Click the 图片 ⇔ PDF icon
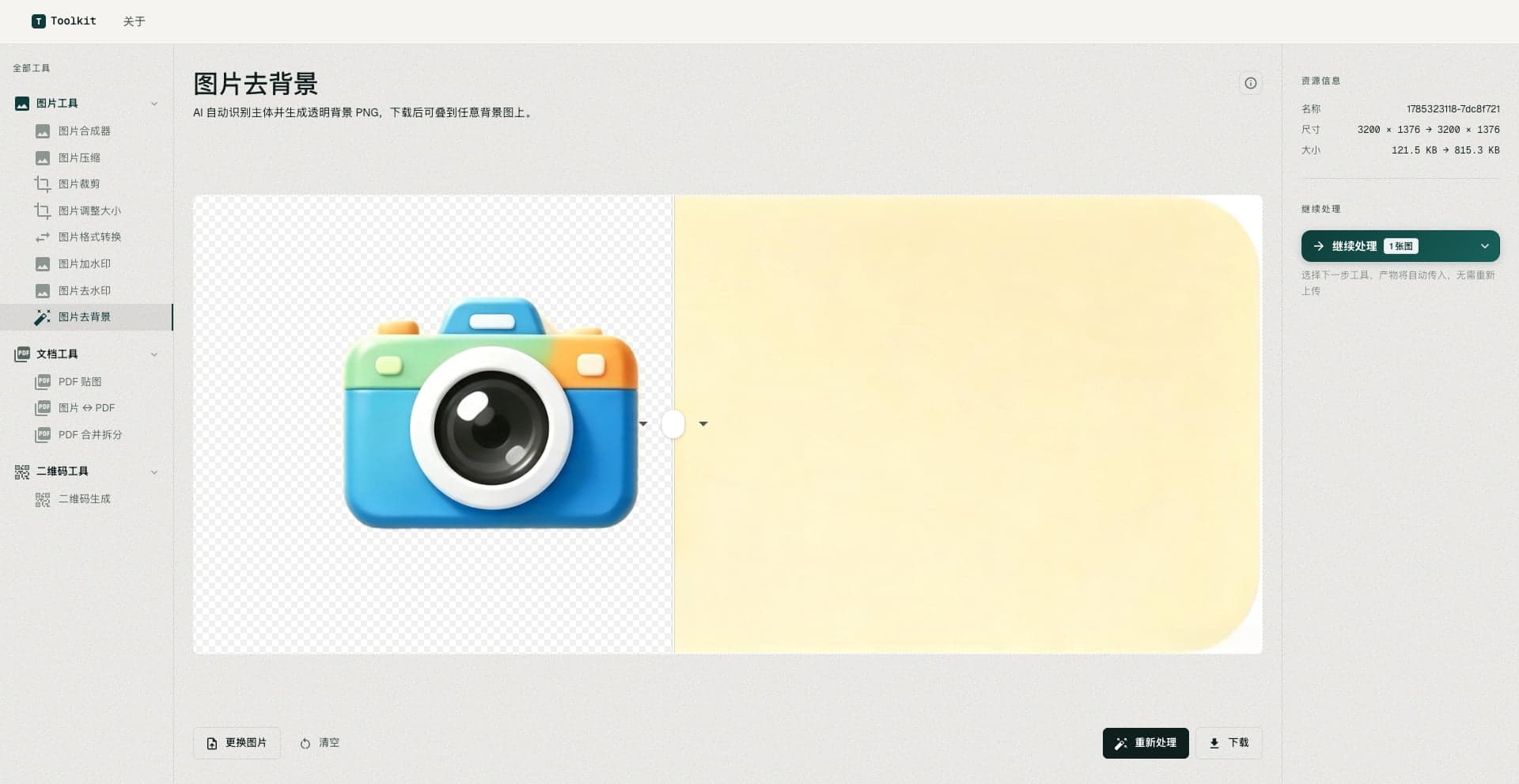Screen dimensions: 1519x784 click(43, 407)
